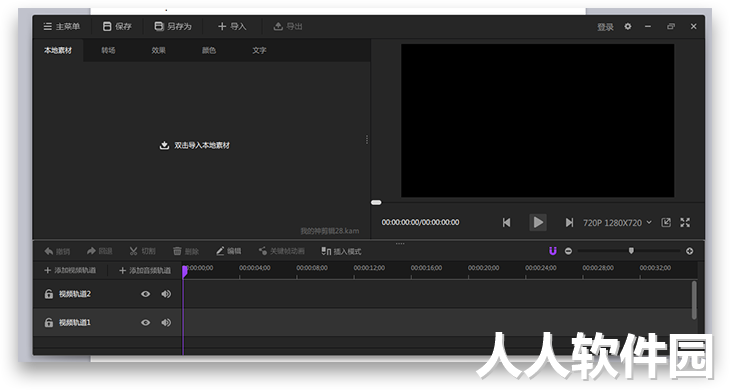Pop out the preview window icon
The width and height of the screenshot is (730, 390).
[x=666, y=222]
